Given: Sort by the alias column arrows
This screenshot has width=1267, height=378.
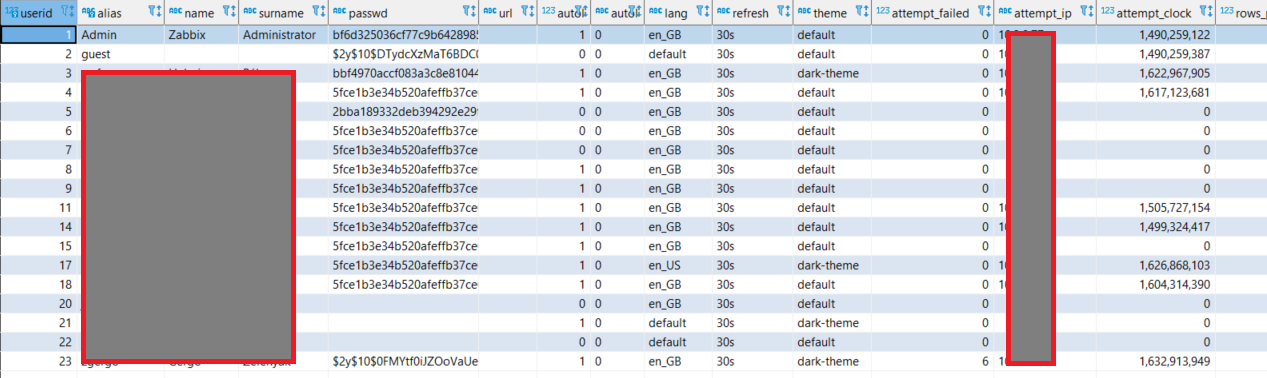Looking at the screenshot, I should pyautogui.click(x=160, y=12).
